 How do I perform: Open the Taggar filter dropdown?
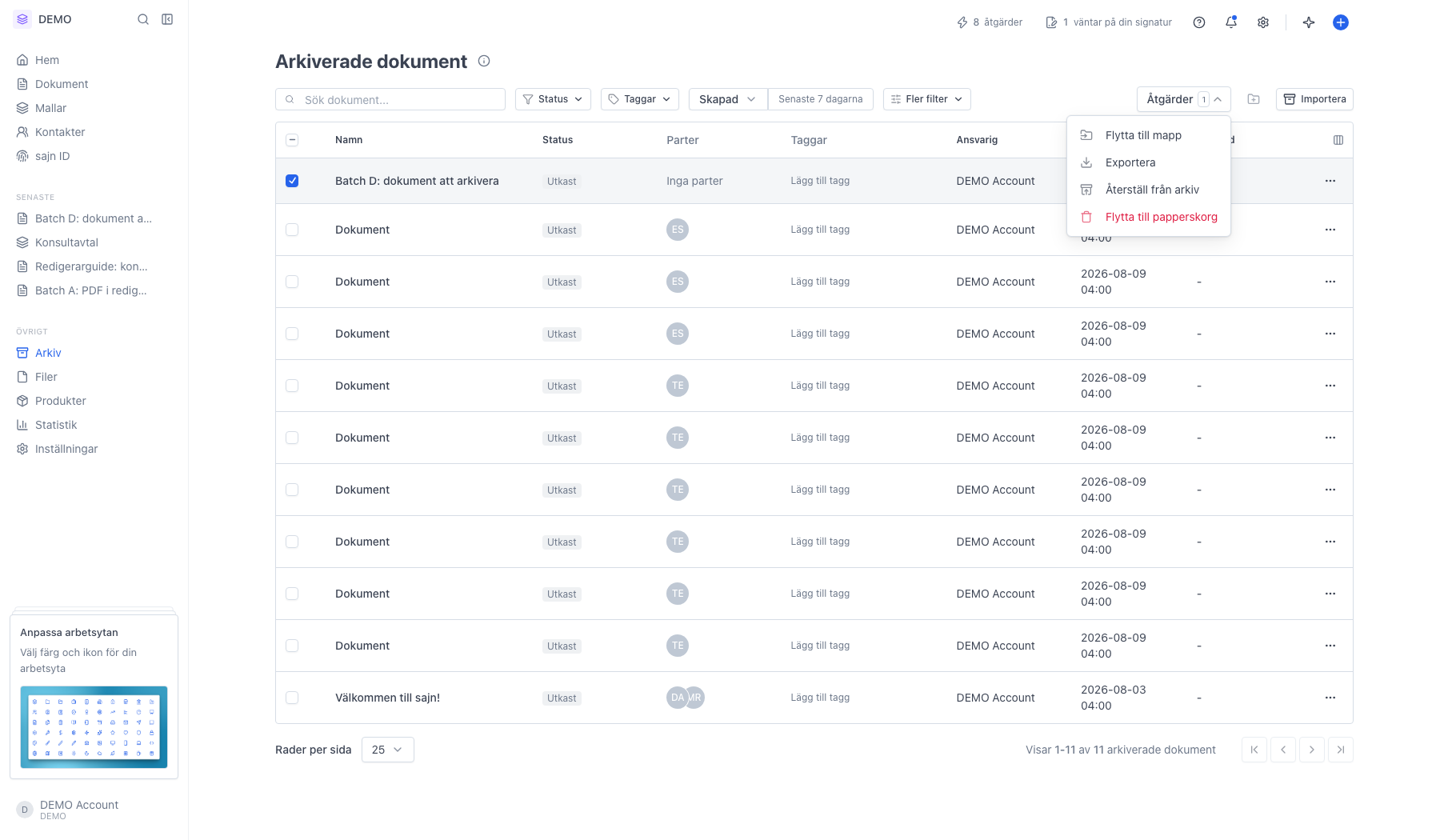[639, 99]
